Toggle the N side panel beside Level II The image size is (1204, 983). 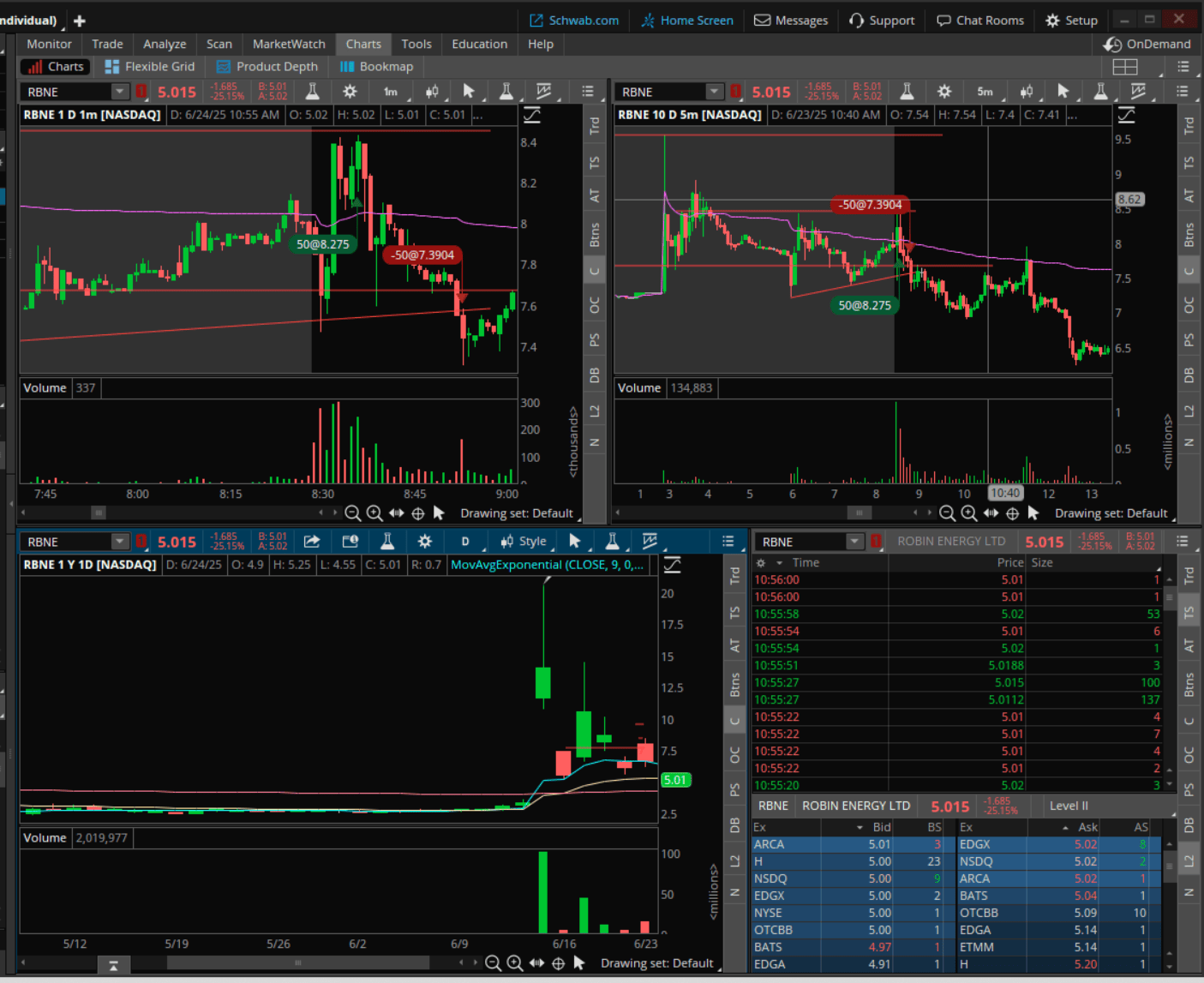[1189, 893]
